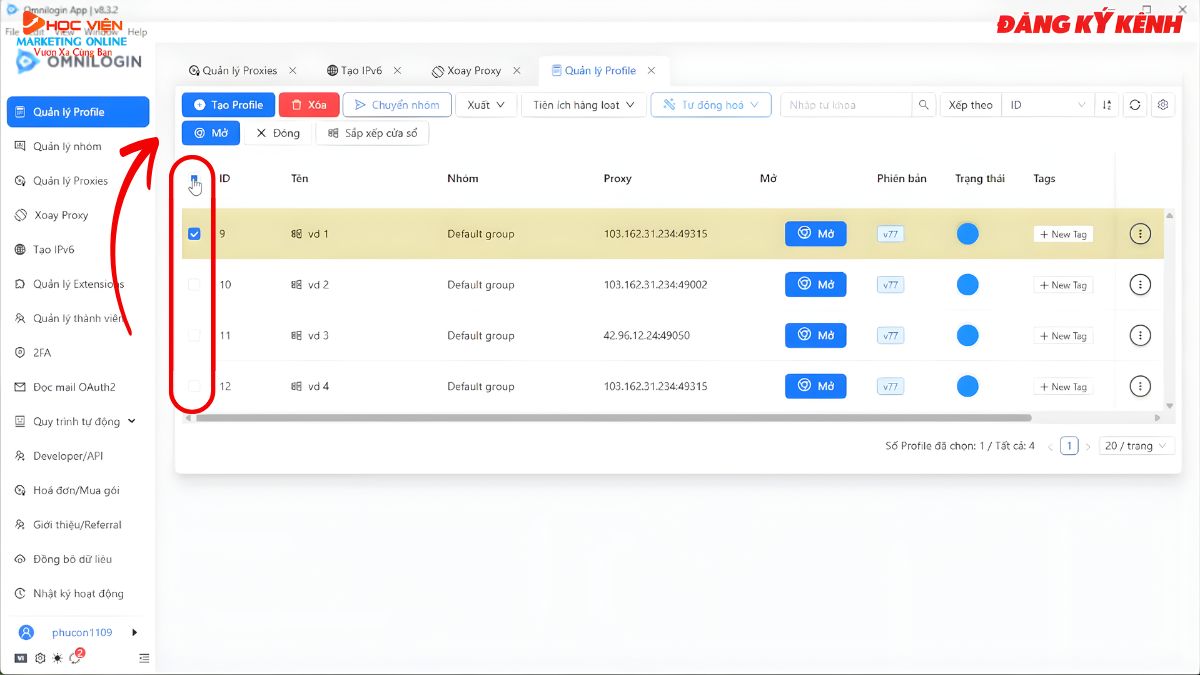
Task: Click the Tạo Profile button
Action: pyautogui.click(x=228, y=105)
